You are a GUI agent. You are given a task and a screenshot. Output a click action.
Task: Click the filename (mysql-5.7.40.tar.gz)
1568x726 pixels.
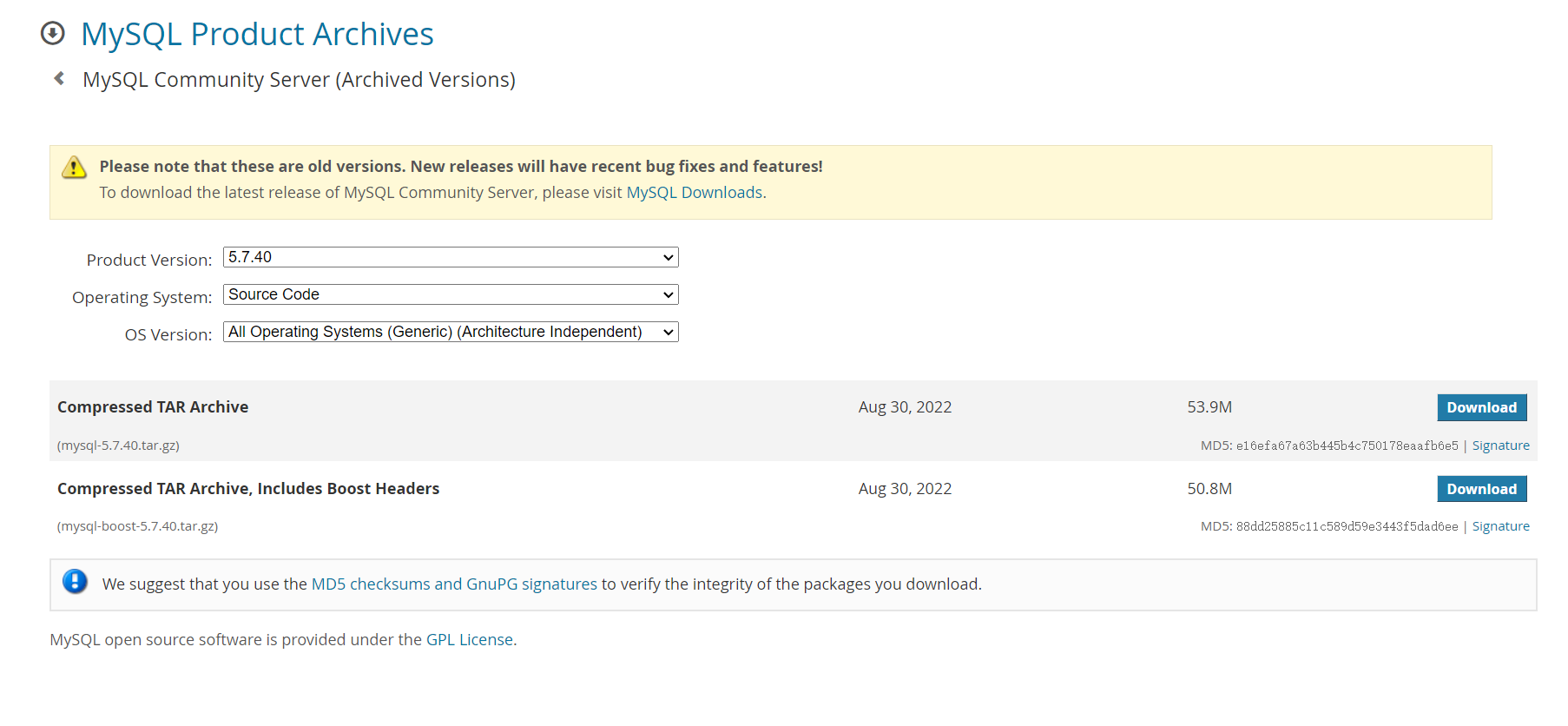pyautogui.click(x=118, y=445)
